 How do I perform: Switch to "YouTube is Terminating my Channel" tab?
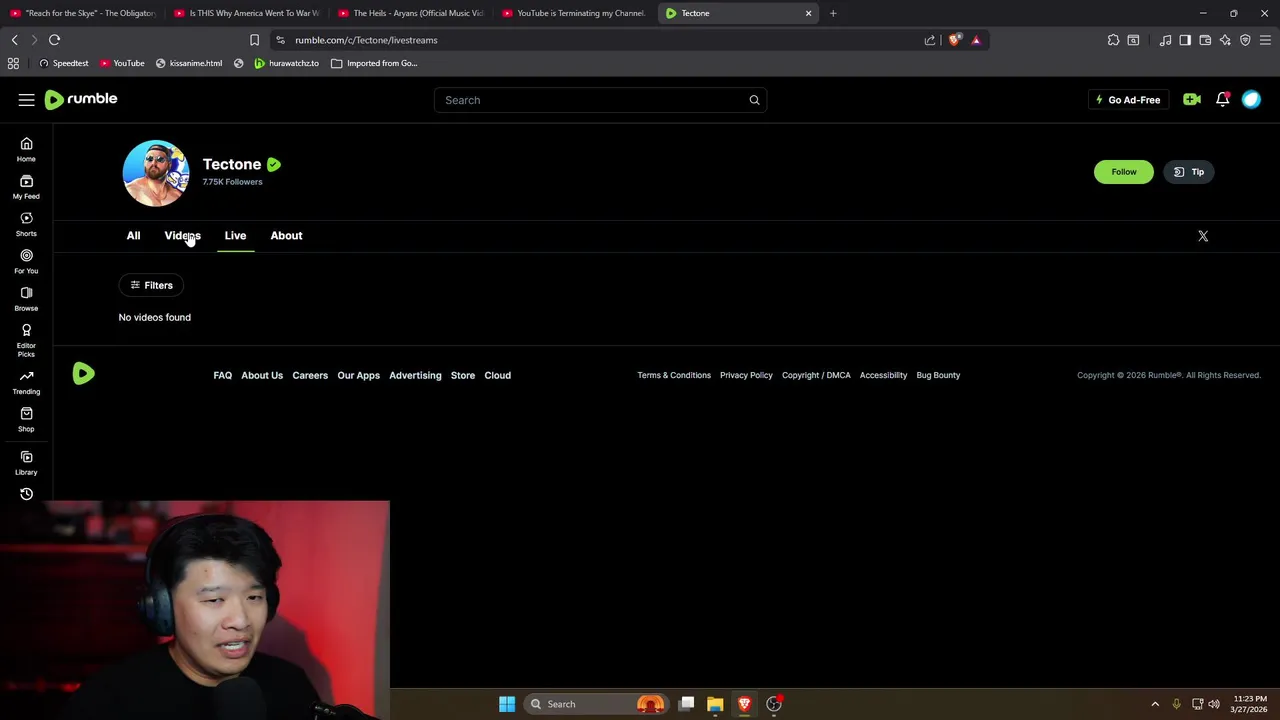coord(574,13)
